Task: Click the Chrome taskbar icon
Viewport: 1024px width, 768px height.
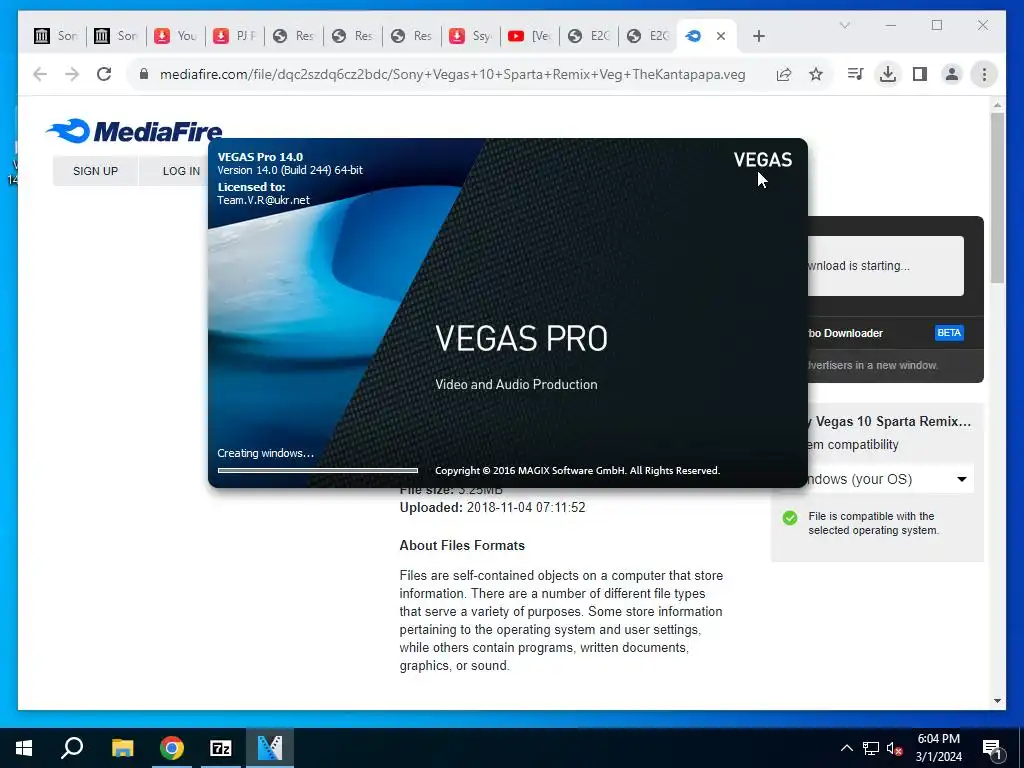Action: point(172,748)
